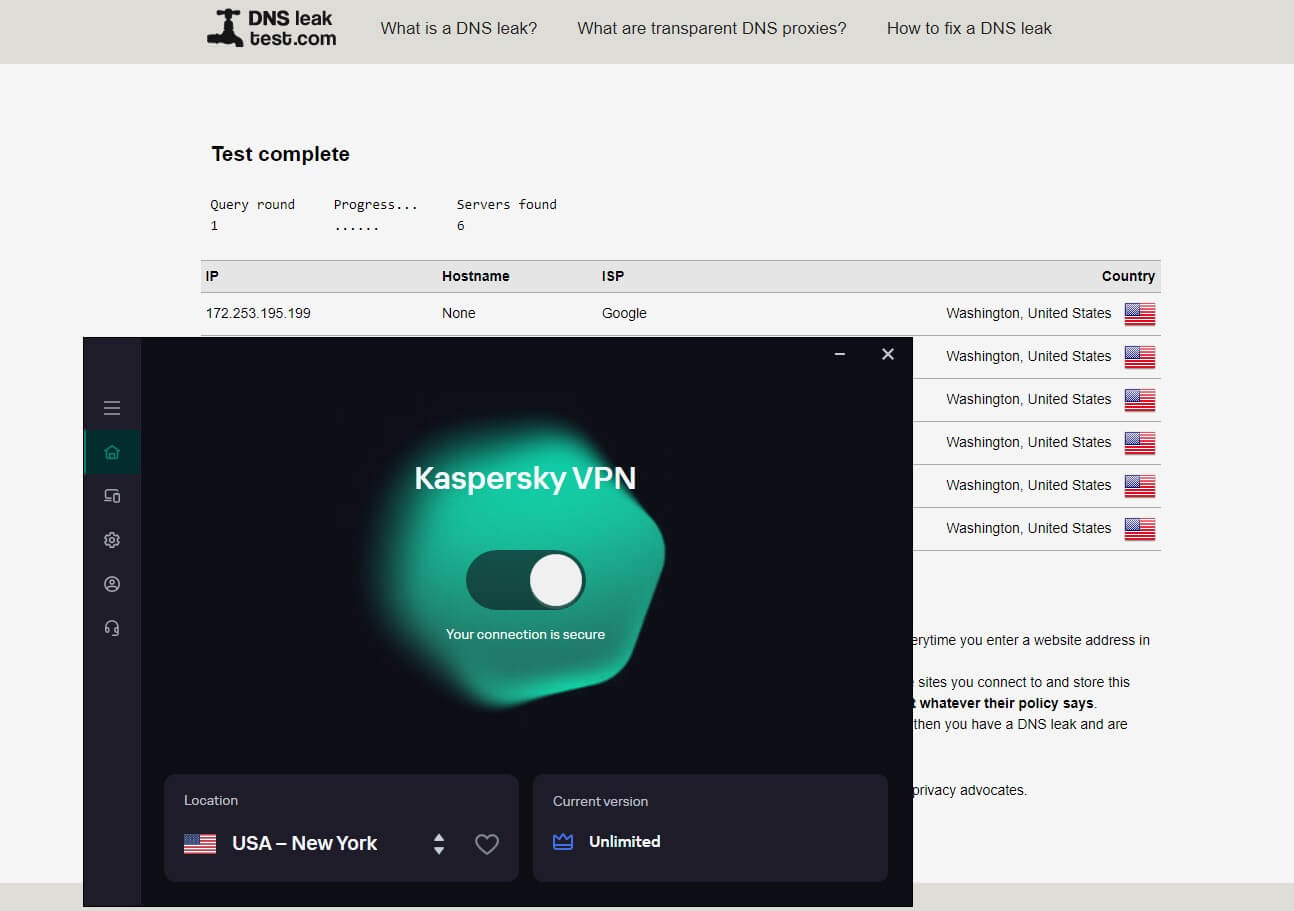Click the 'ISP' column header
Viewport: 1294px width, 911px height.
tap(613, 276)
